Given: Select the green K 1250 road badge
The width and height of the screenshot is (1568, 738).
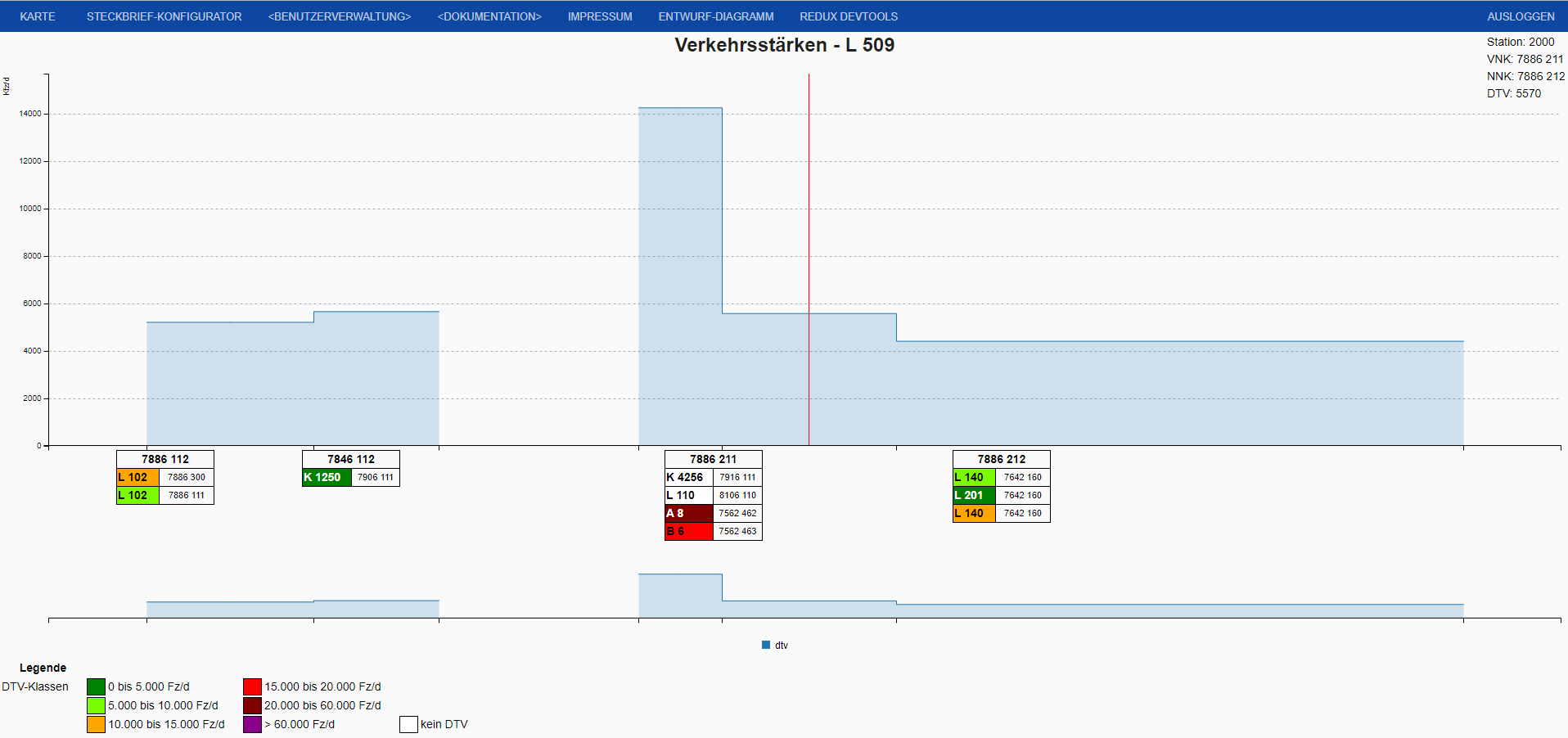Looking at the screenshot, I should 327,477.
